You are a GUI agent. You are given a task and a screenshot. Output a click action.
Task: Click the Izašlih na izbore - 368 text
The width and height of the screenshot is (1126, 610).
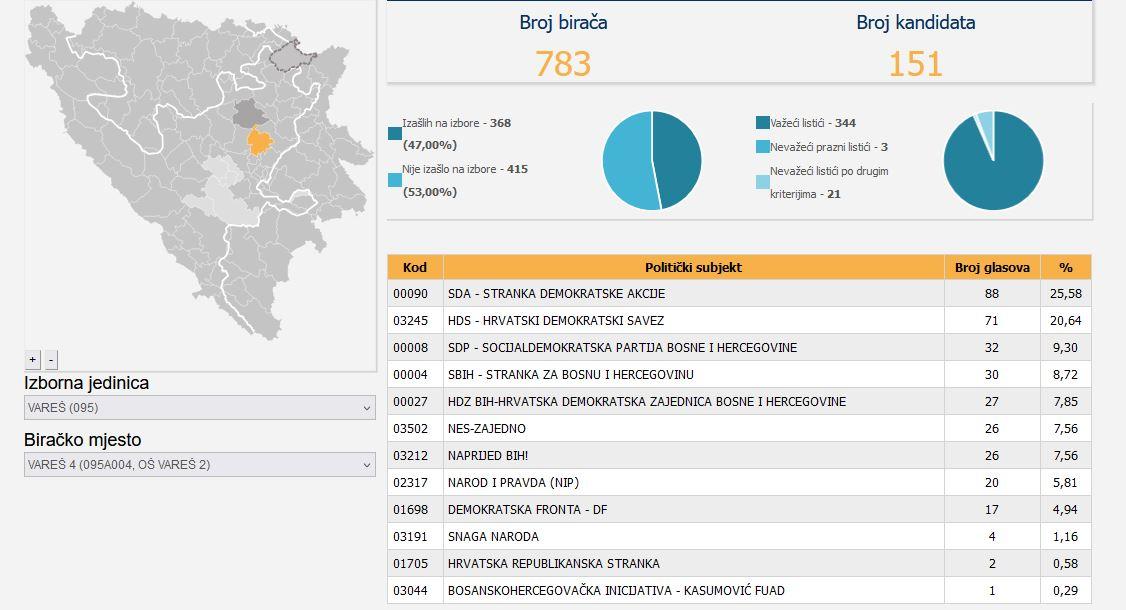tap(457, 123)
